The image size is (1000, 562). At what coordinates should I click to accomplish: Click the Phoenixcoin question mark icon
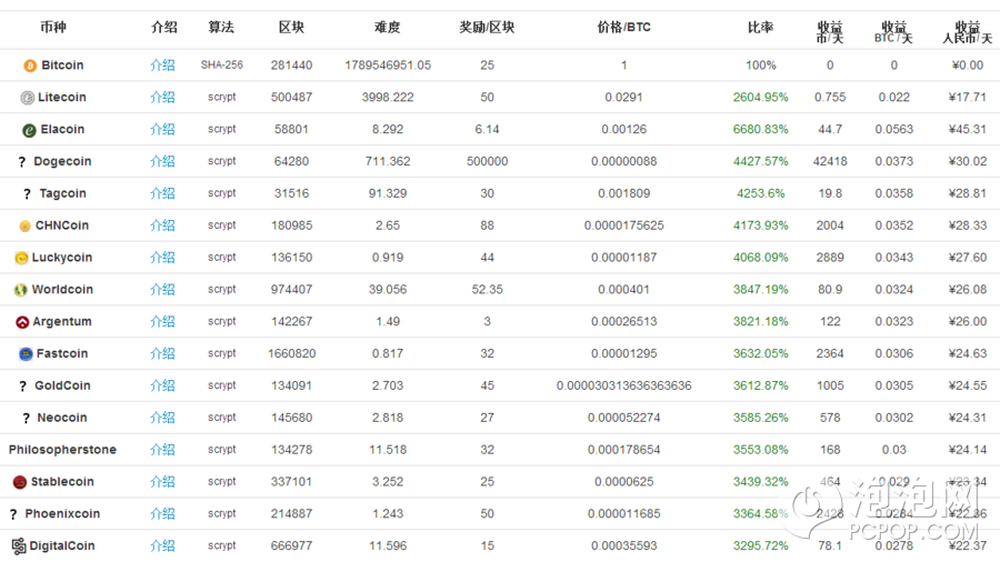coord(13,514)
